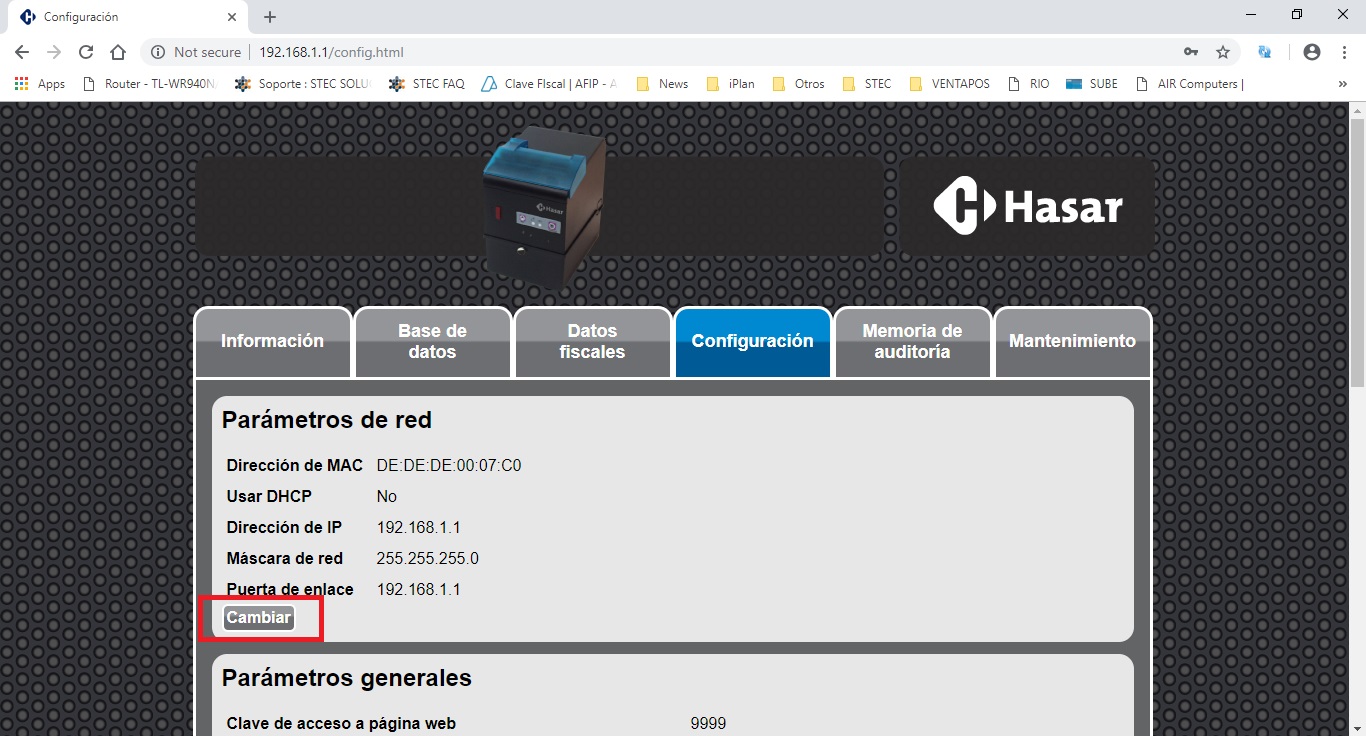Bookmark this page with the star icon
The height and width of the screenshot is (736, 1366).
[x=1223, y=52]
